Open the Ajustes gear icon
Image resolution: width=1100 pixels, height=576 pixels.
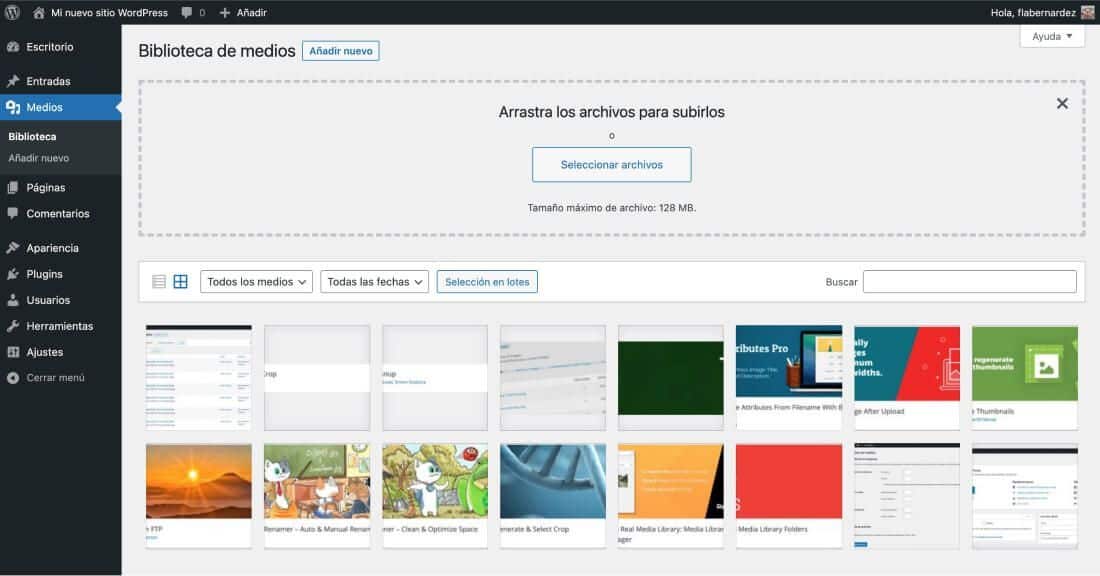13,351
